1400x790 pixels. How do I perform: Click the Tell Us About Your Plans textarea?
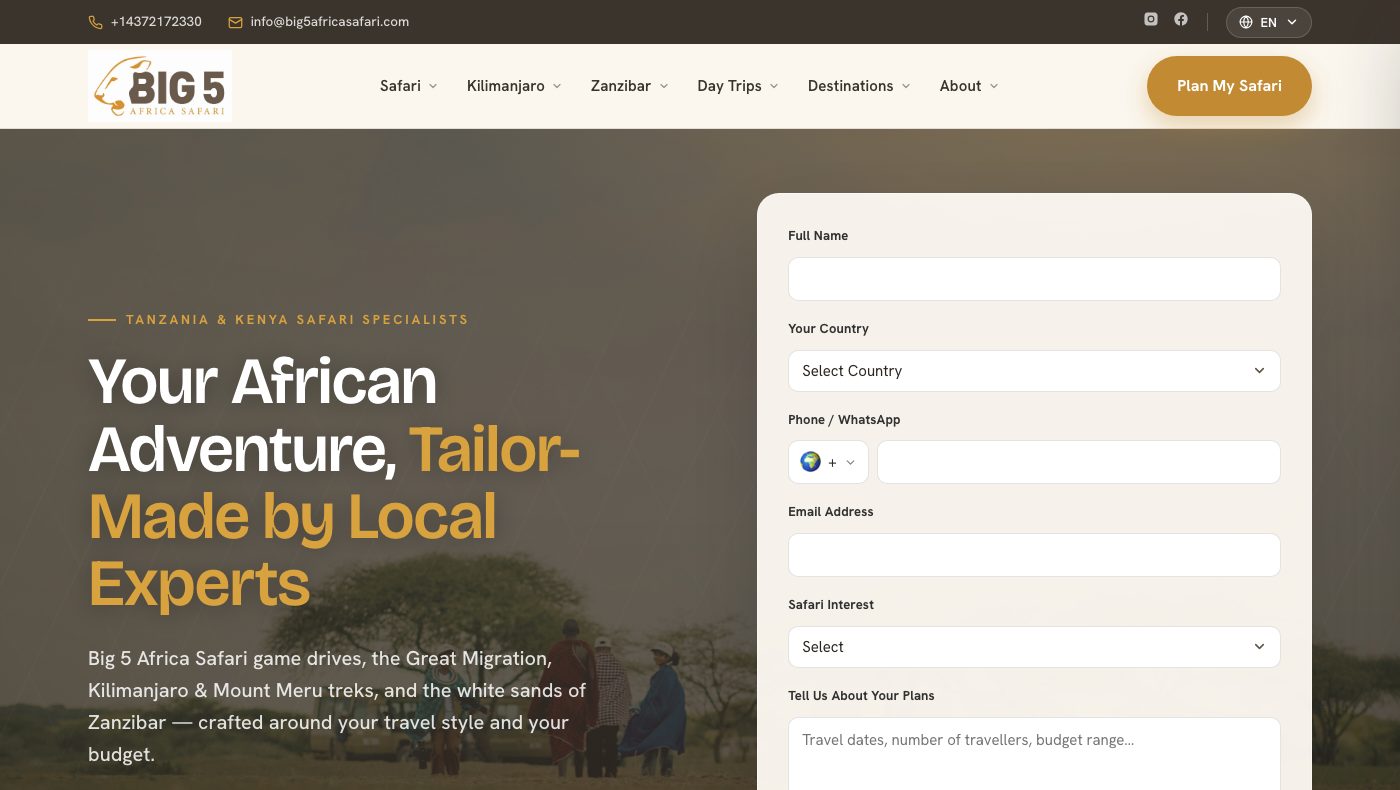point(1034,754)
